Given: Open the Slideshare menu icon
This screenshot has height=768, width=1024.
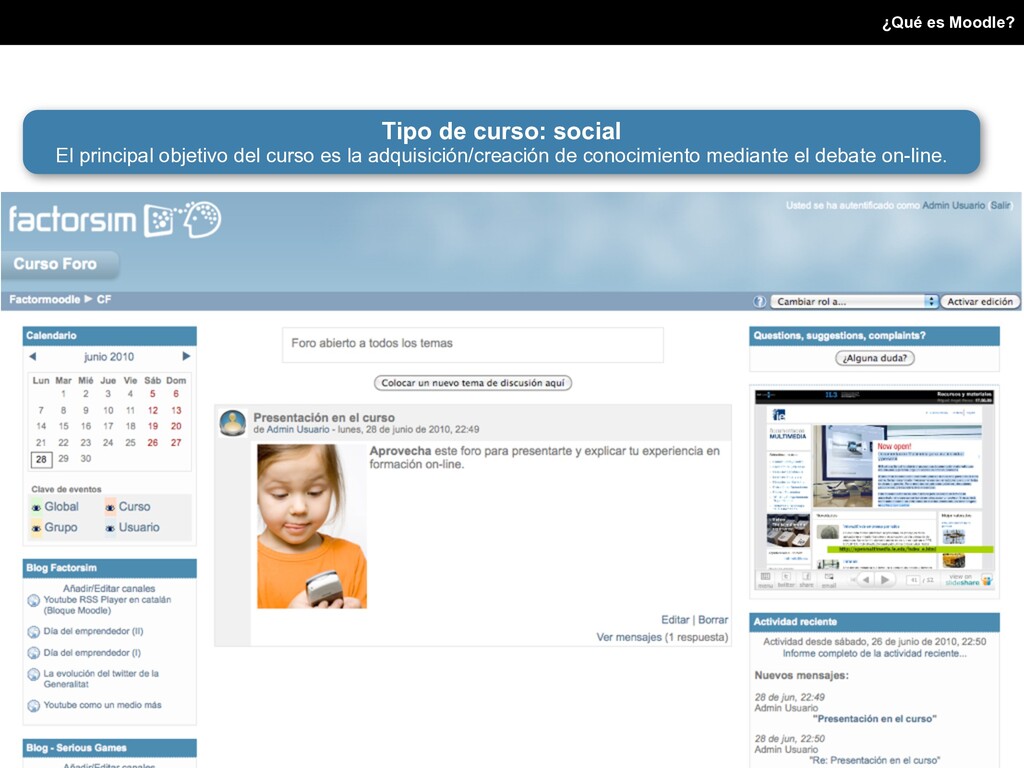Looking at the screenshot, I should tap(765, 579).
